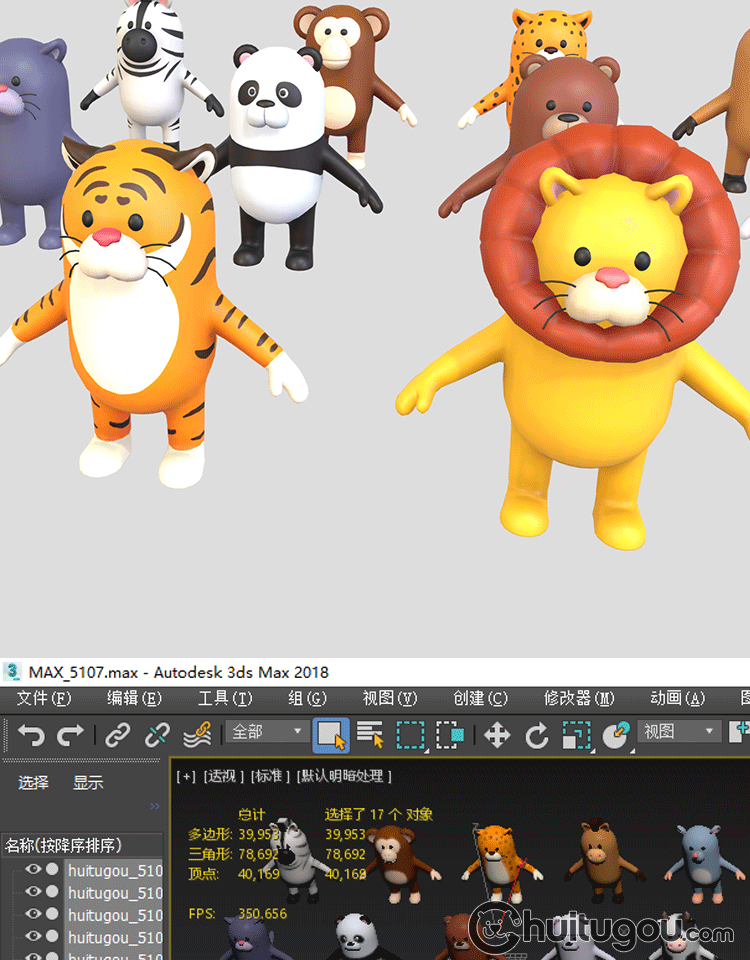Toggle eye icon of second huitugou_510 row
Screen dimensions: 750x960
click(x=33, y=892)
